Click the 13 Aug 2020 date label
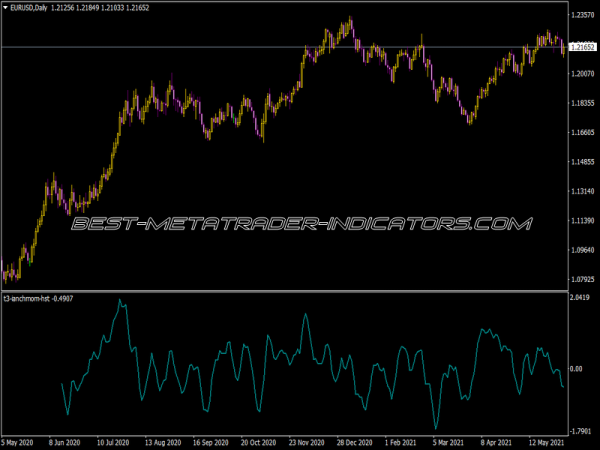Viewport: 600px width, 450px height. point(163,443)
